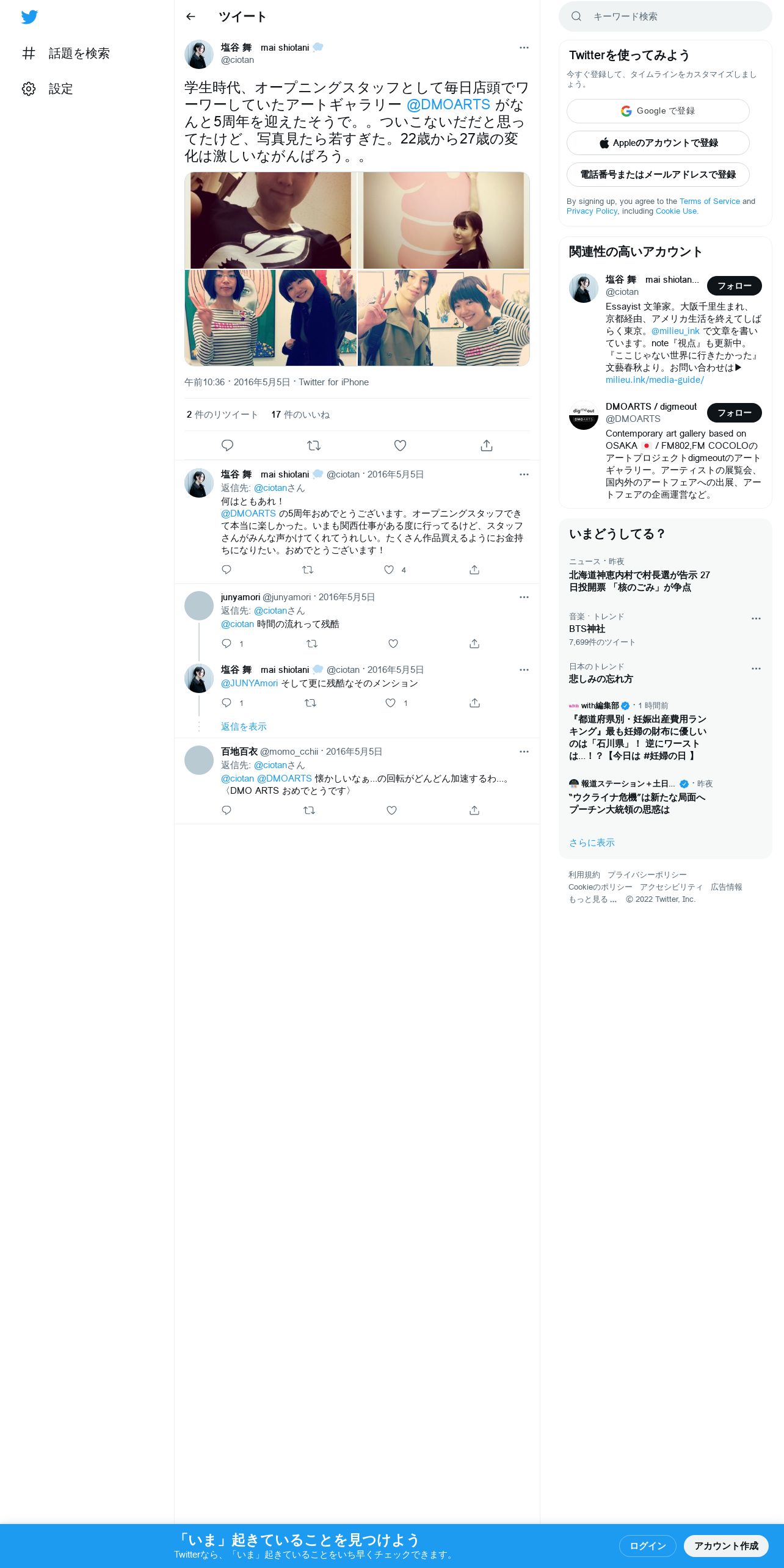
Task: Open more options on main tweet
Action: coord(524,48)
